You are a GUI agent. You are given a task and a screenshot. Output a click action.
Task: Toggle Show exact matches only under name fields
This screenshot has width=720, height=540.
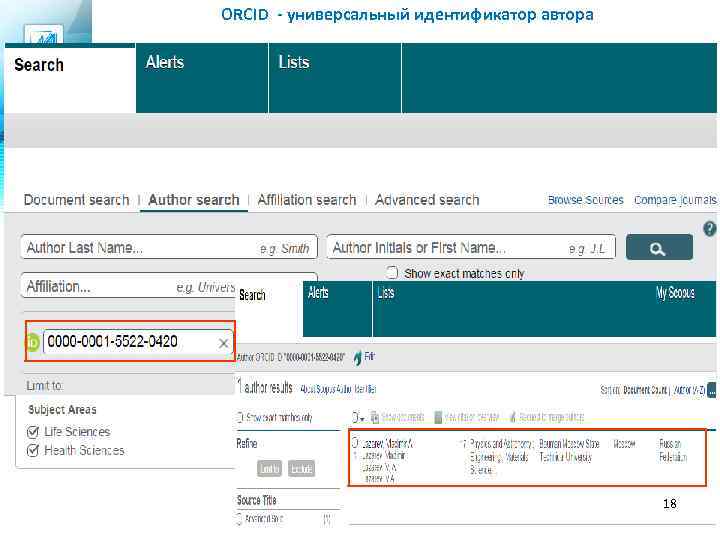(x=392, y=273)
